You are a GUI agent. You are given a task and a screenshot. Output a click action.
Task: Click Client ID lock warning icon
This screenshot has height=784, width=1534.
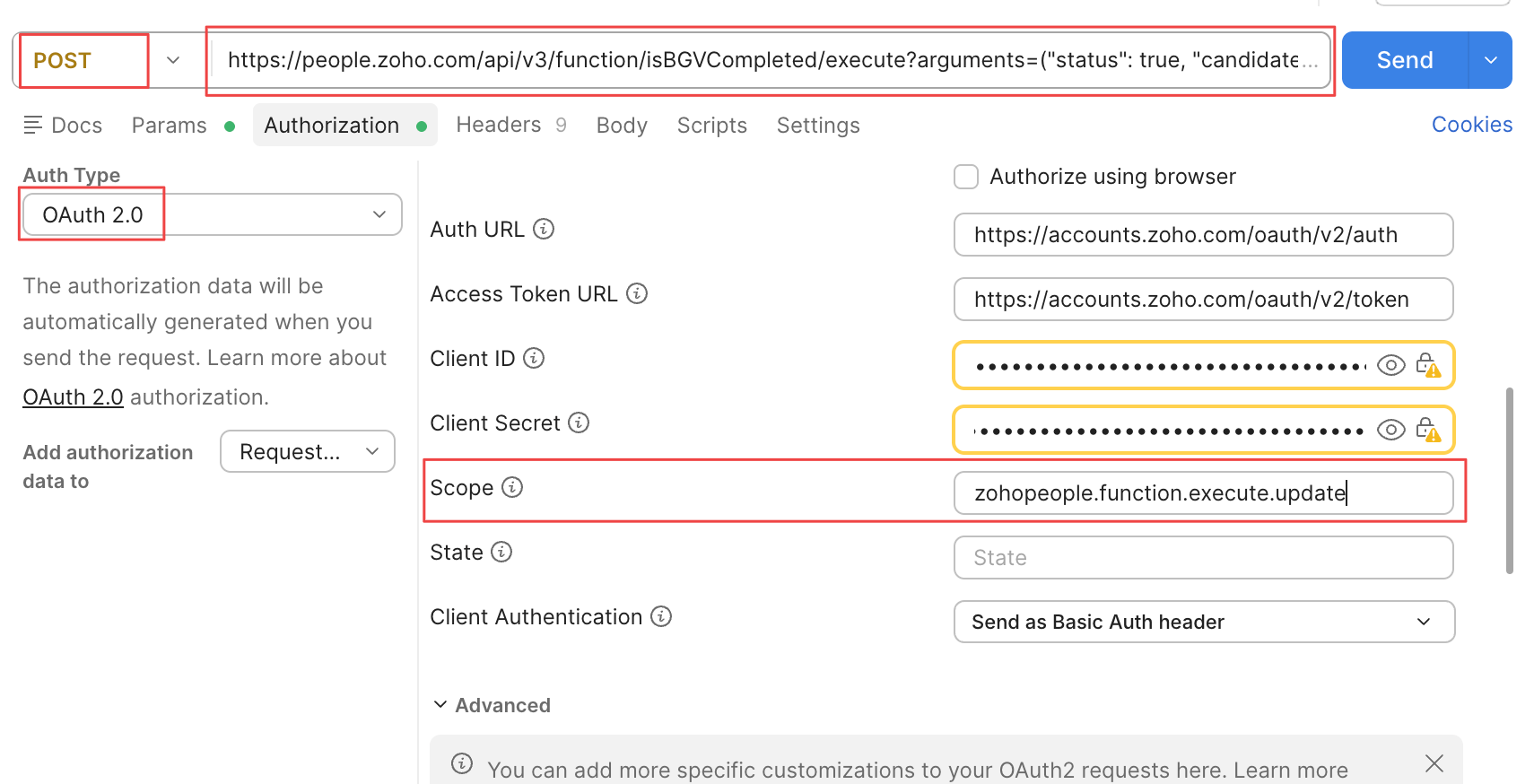[x=1427, y=365]
